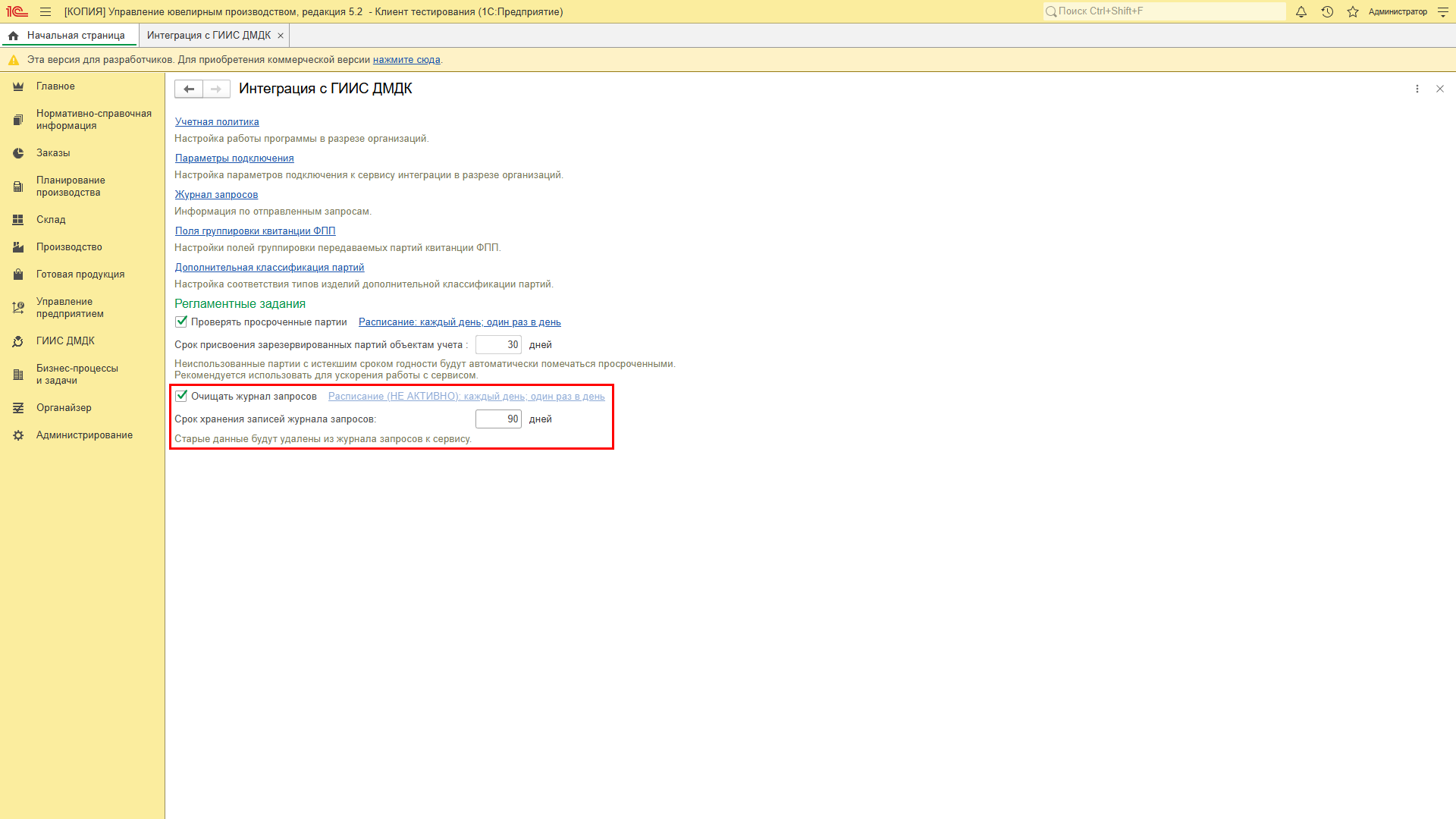This screenshot has width=1456, height=819.
Task: Open the functions hamburger menu
Action: (x=45, y=11)
